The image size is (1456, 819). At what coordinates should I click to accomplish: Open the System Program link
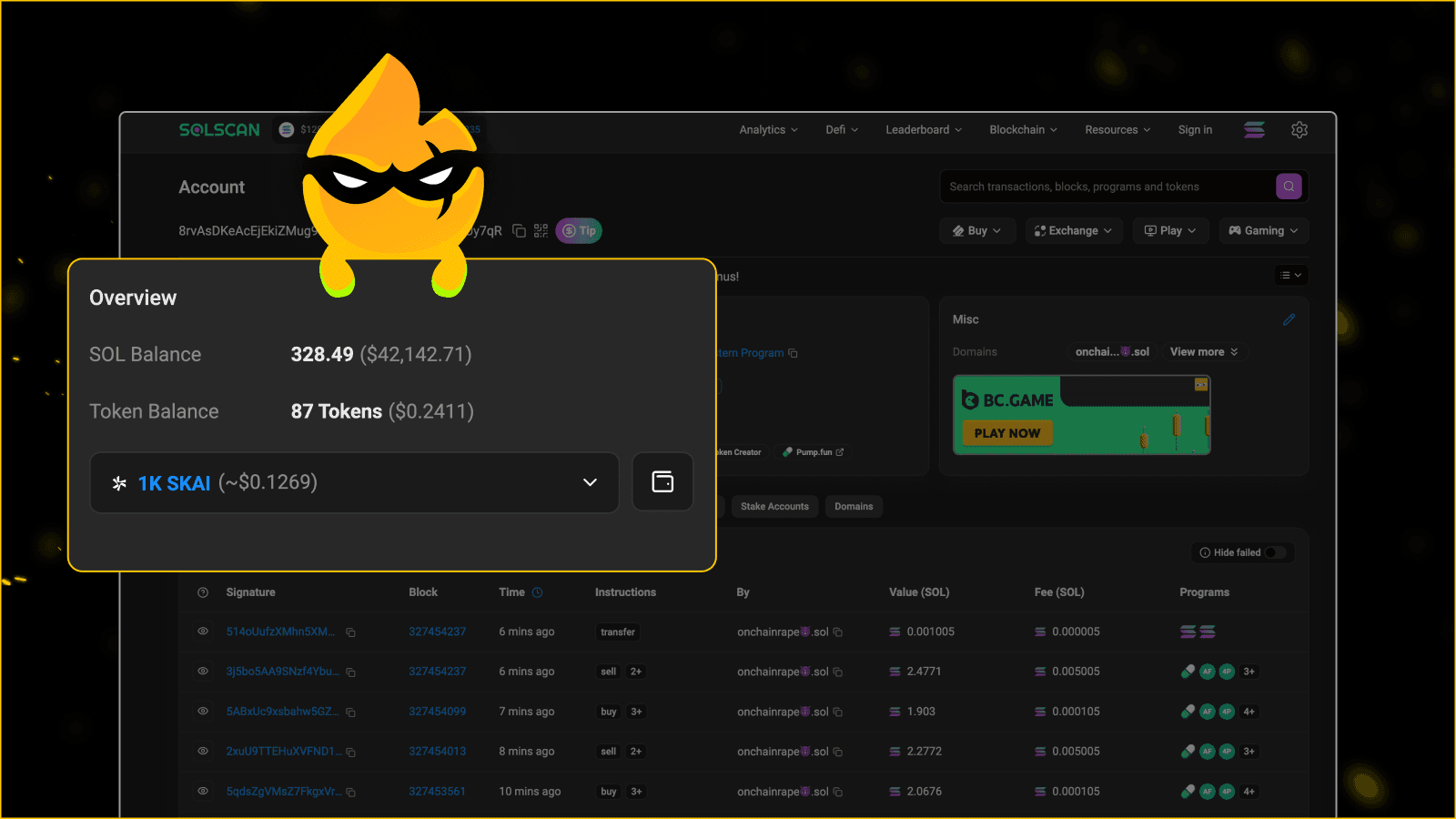point(751,353)
